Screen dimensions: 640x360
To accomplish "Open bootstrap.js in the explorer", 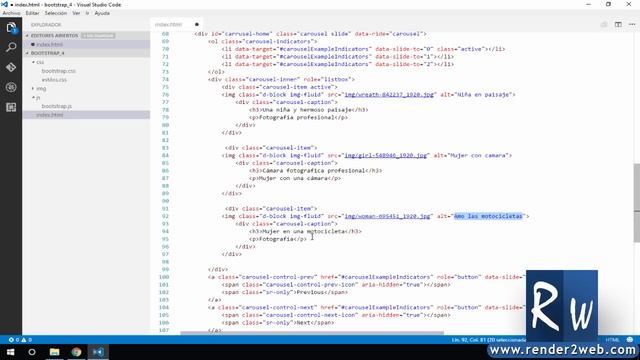I will click(x=56, y=106).
